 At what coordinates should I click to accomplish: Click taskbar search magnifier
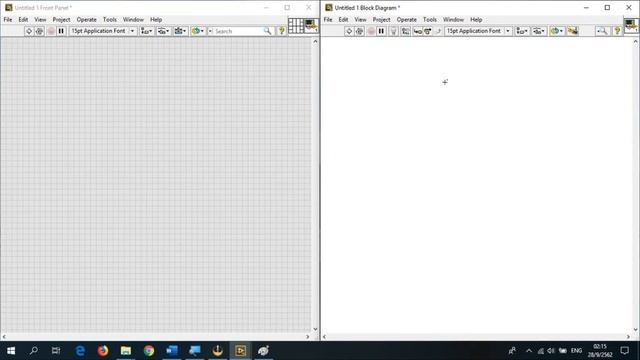pyautogui.click(x=34, y=351)
